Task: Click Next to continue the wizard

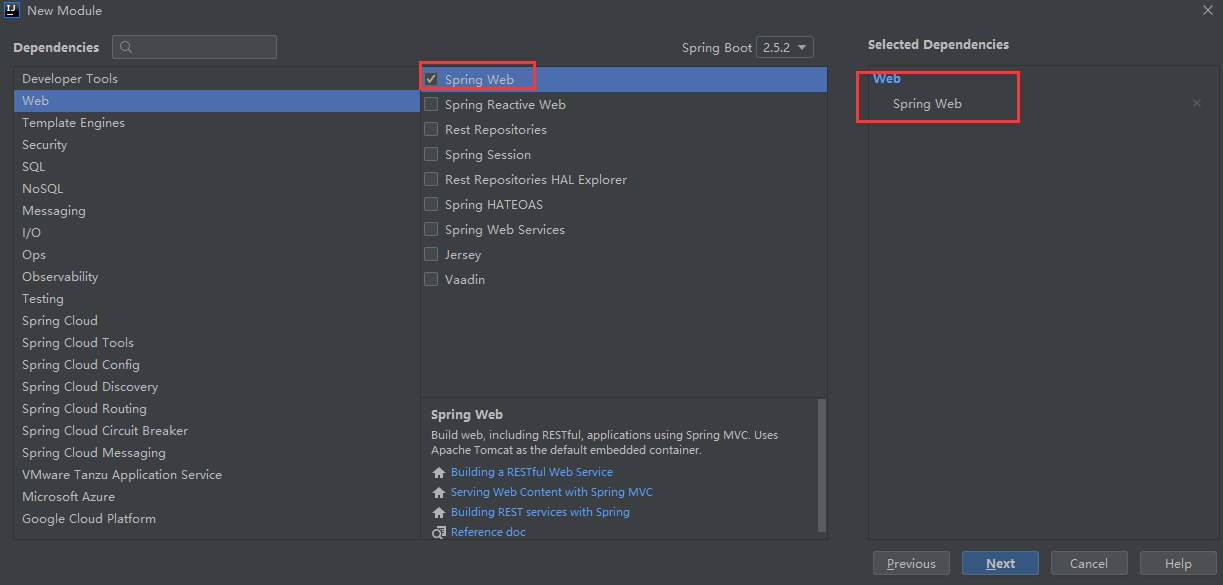Action: (x=1000, y=563)
